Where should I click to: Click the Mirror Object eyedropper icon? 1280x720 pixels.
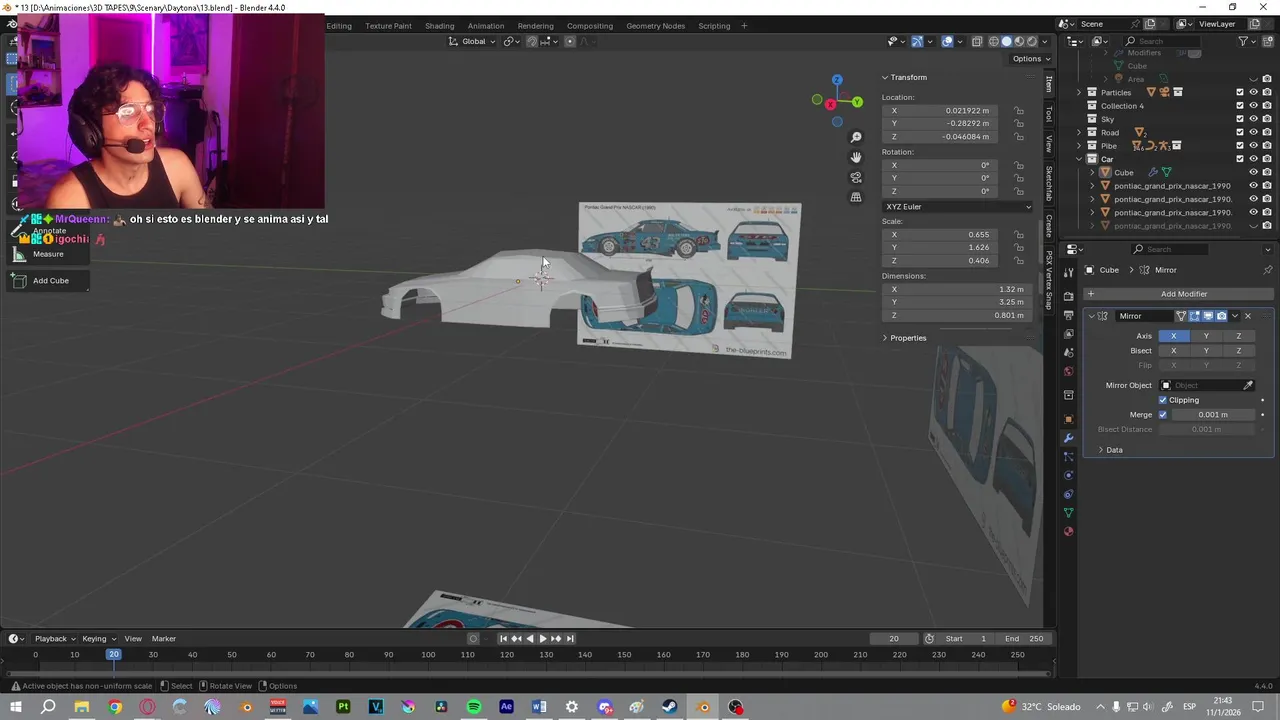pos(1248,385)
